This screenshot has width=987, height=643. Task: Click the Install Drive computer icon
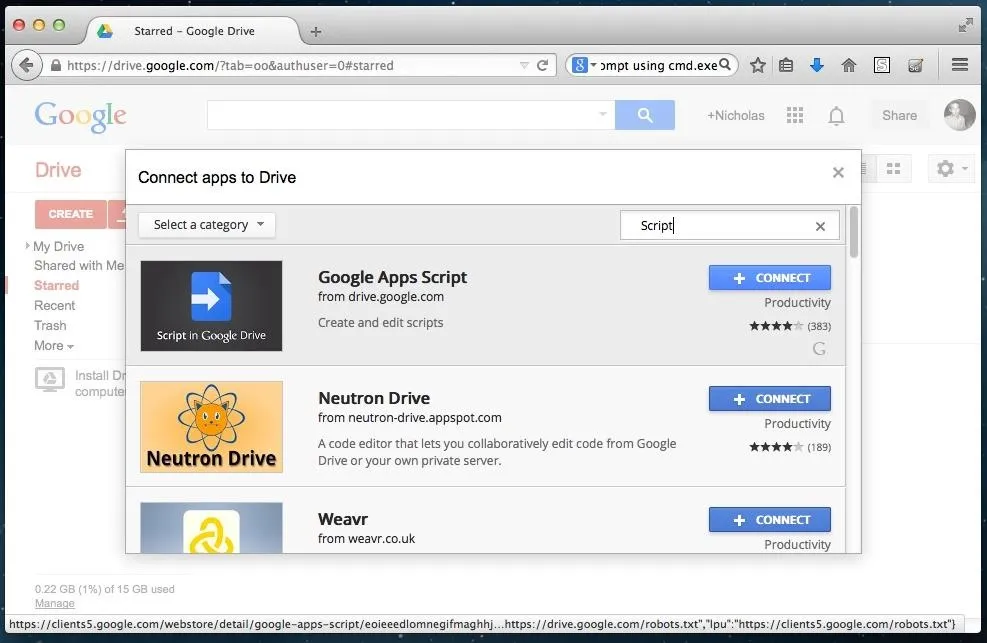[x=50, y=380]
